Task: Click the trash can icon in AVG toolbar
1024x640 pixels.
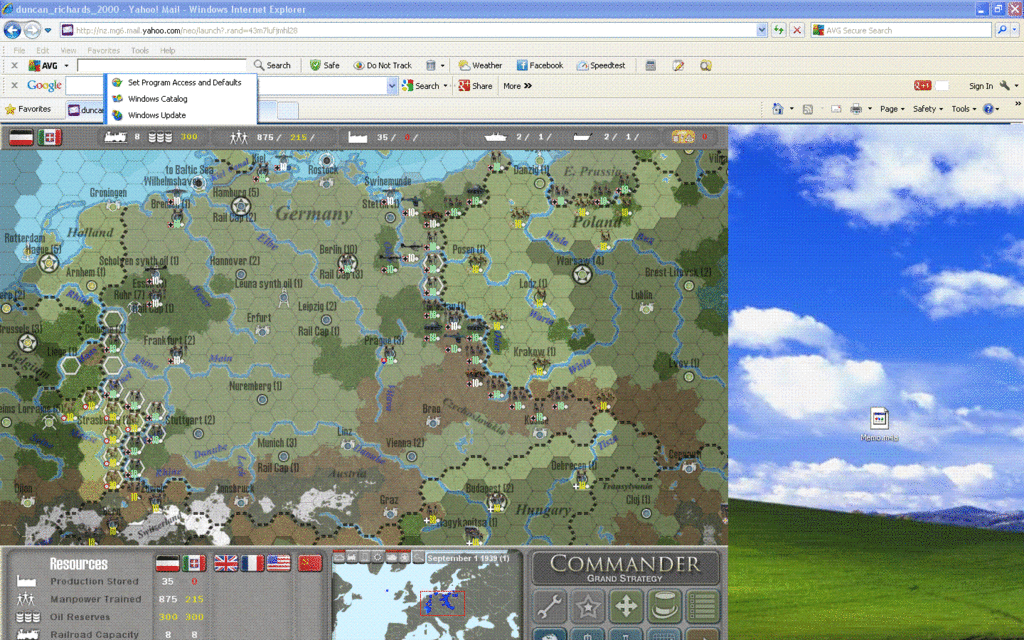Action: (430, 65)
